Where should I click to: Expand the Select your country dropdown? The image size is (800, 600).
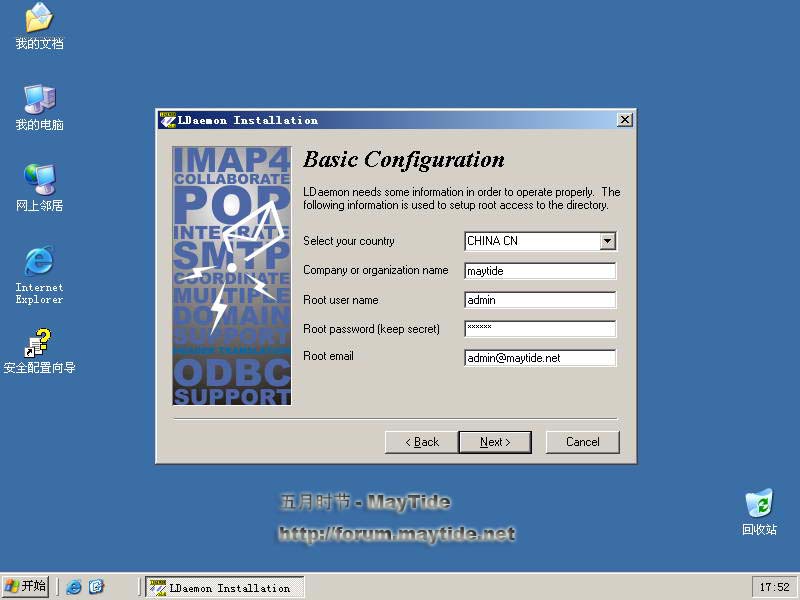(607, 241)
